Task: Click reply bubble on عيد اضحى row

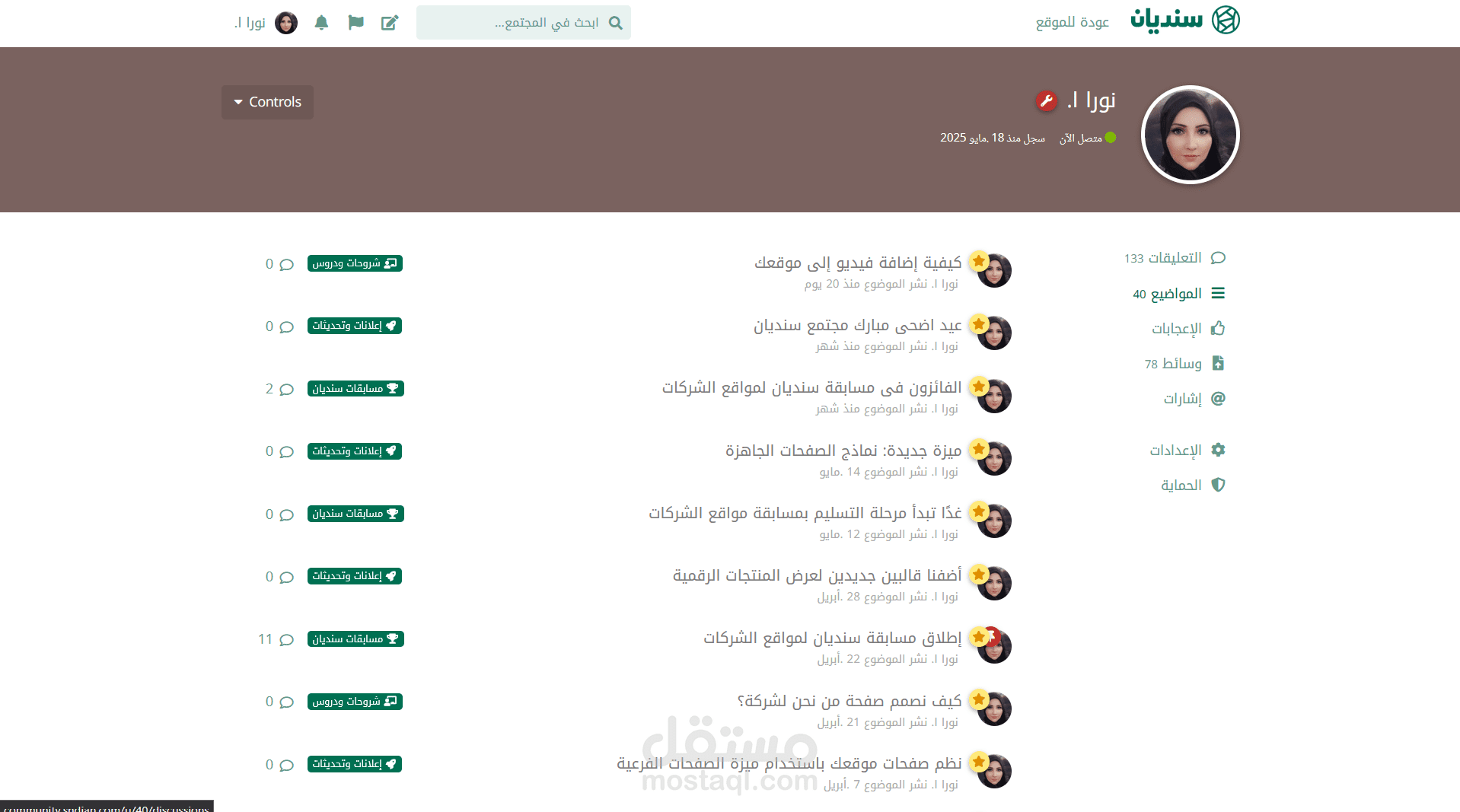Action: coord(279,326)
